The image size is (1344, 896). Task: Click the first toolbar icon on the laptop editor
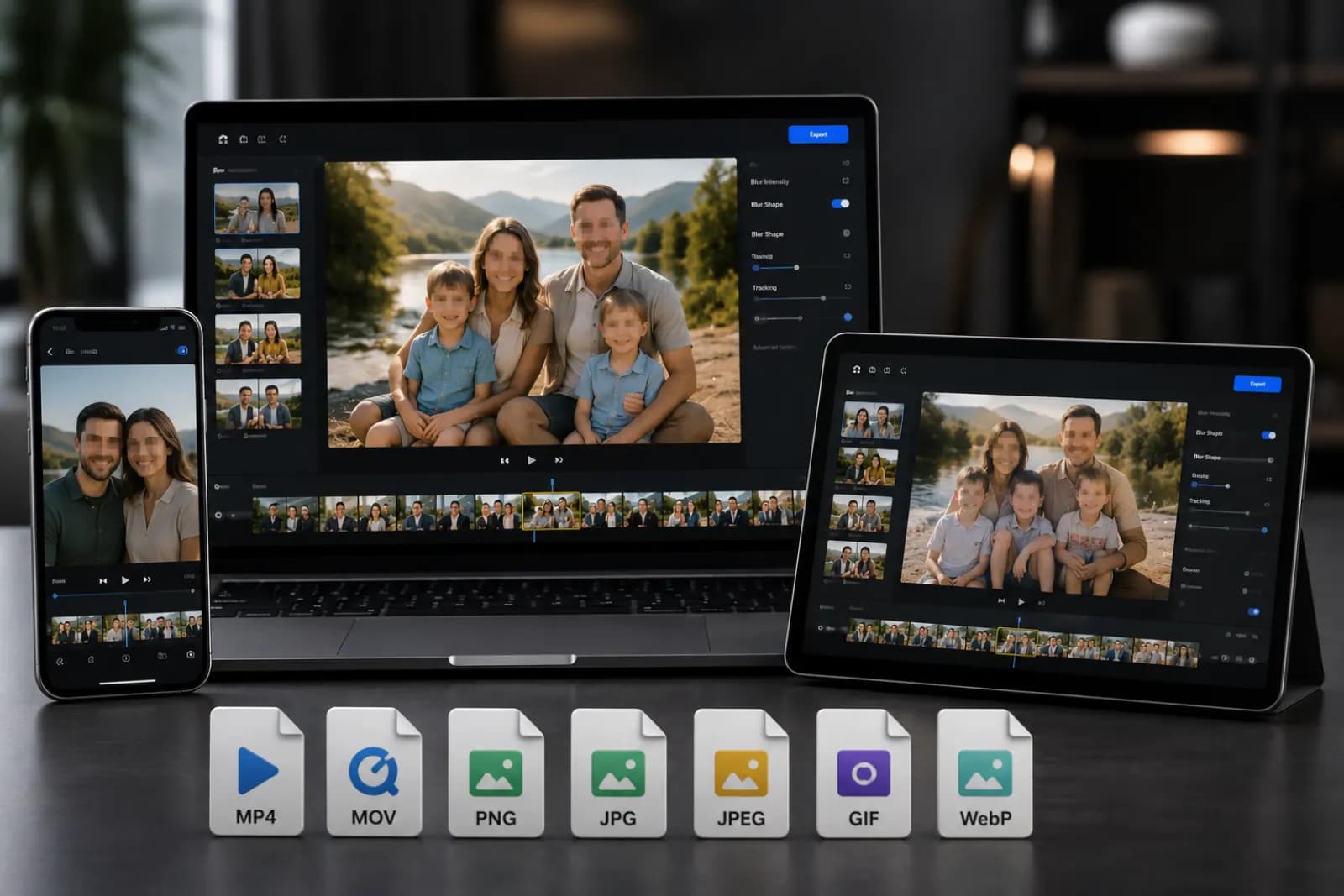coord(223,139)
